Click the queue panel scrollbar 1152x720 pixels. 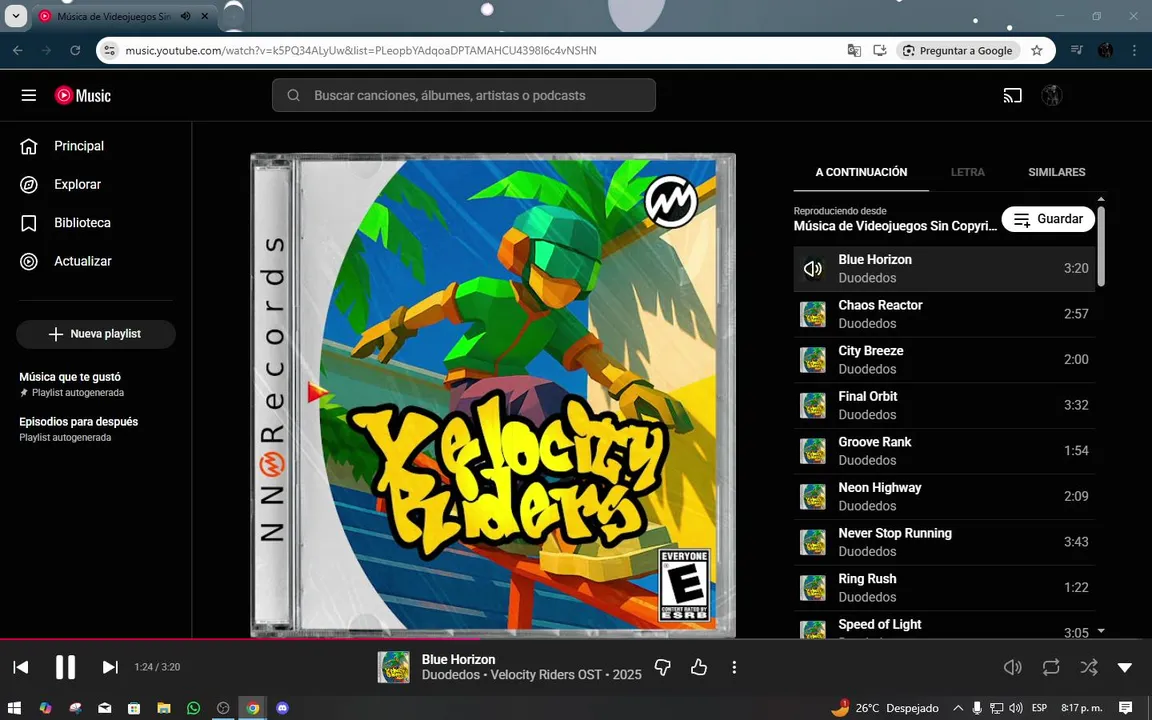click(x=1101, y=247)
